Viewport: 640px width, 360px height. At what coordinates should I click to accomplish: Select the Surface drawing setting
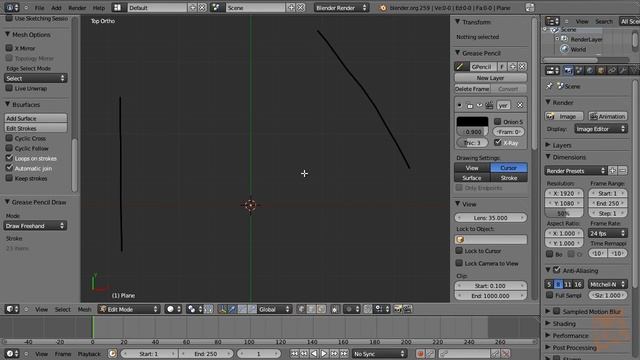472,178
